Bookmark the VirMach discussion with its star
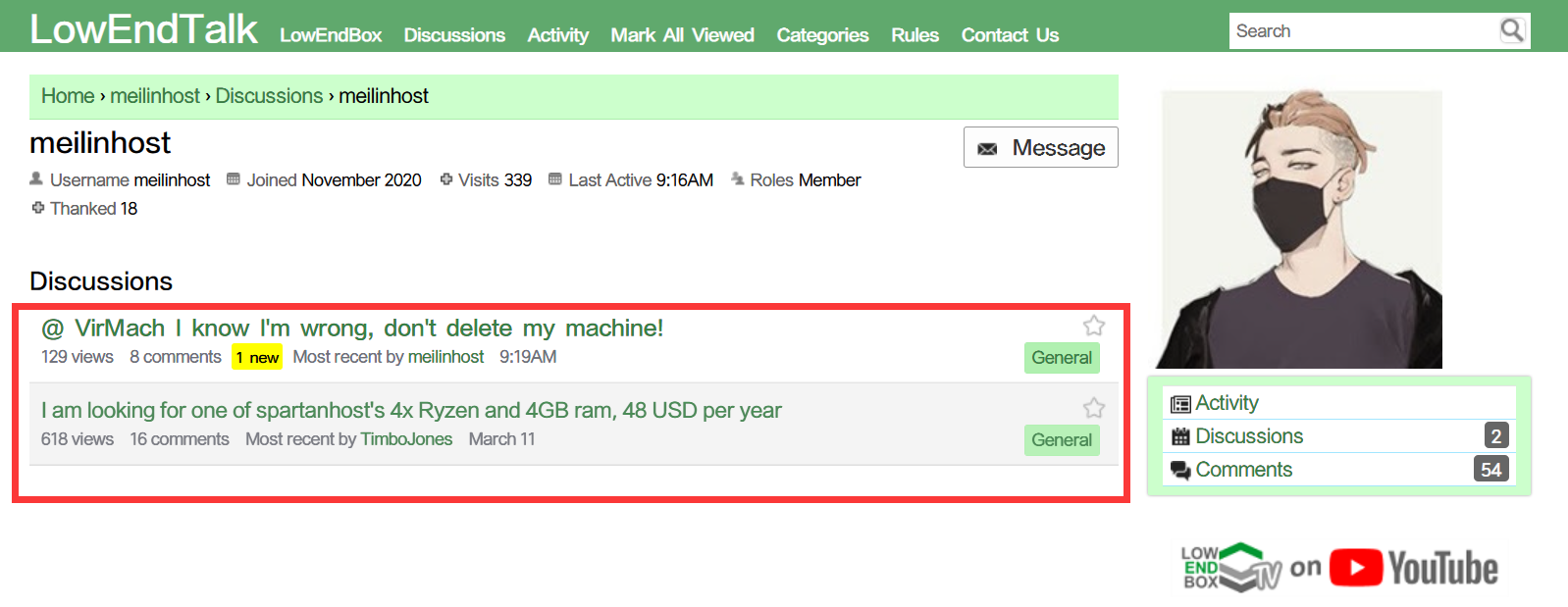The image size is (1568, 607). (x=1094, y=326)
